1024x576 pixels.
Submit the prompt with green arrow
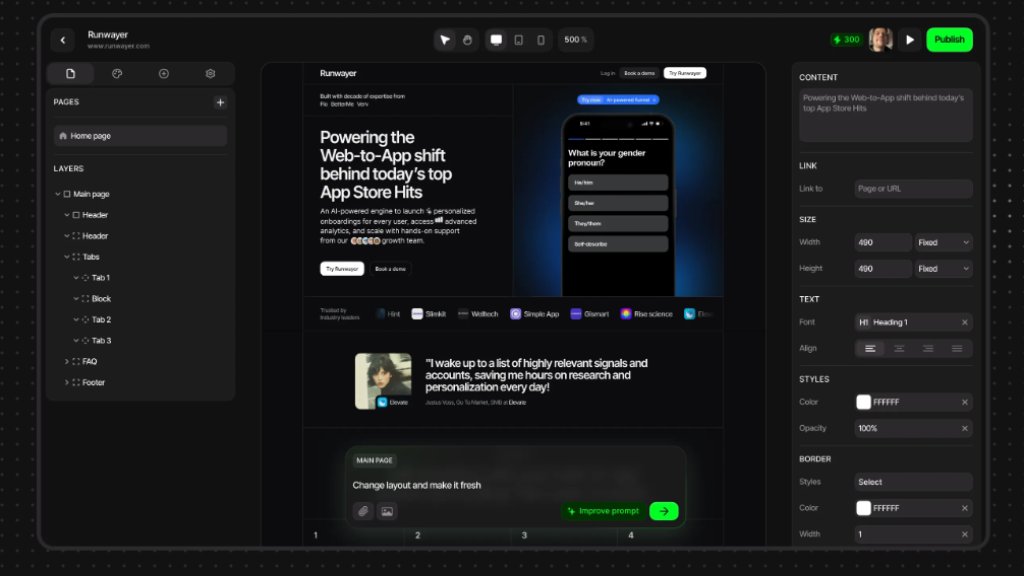664,511
